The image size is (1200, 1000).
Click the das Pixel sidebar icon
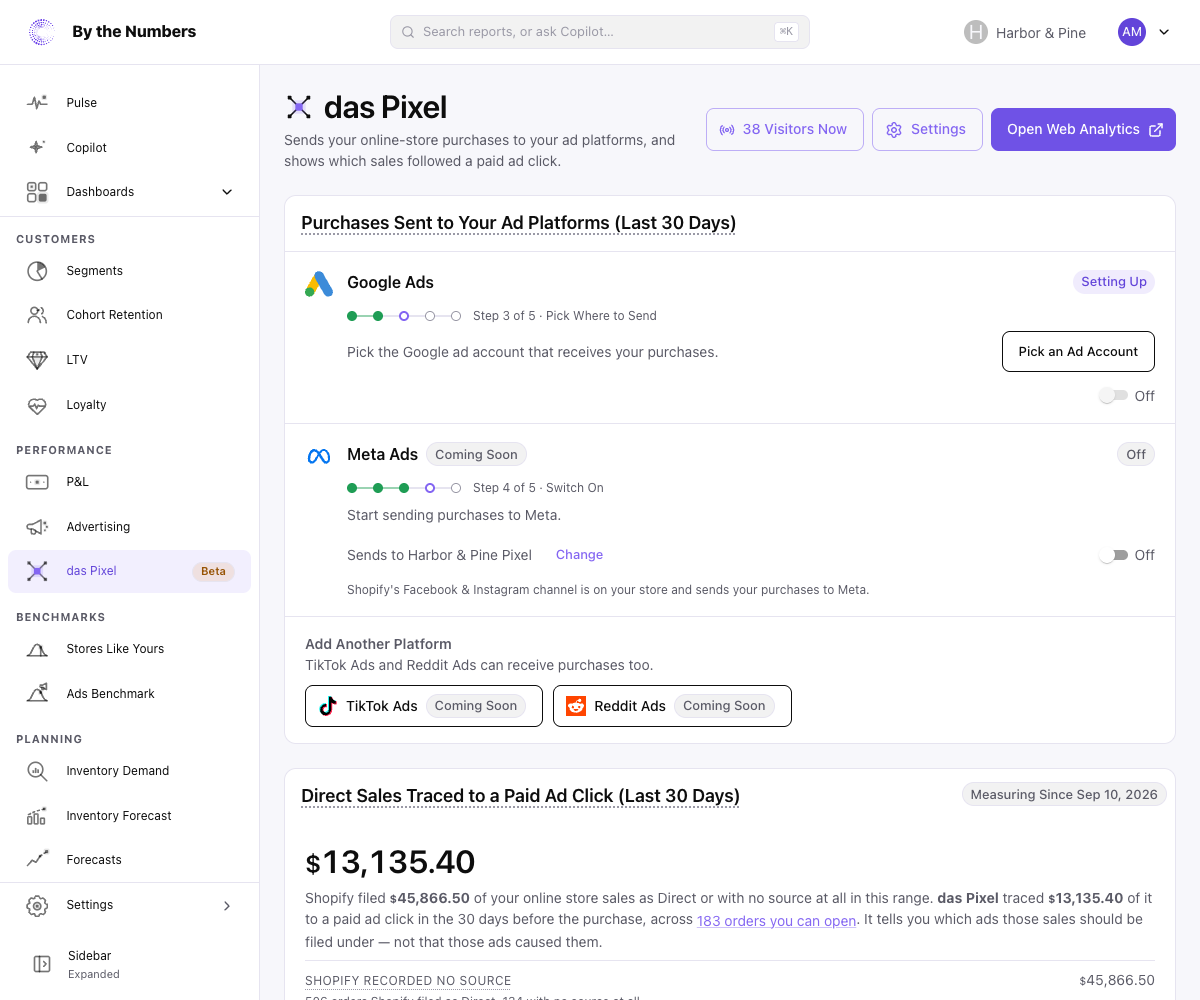37,571
